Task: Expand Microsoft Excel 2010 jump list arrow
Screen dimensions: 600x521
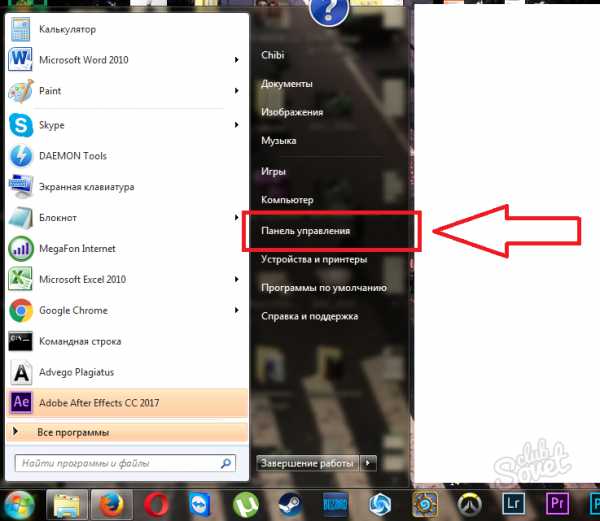Action: [236, 279]
